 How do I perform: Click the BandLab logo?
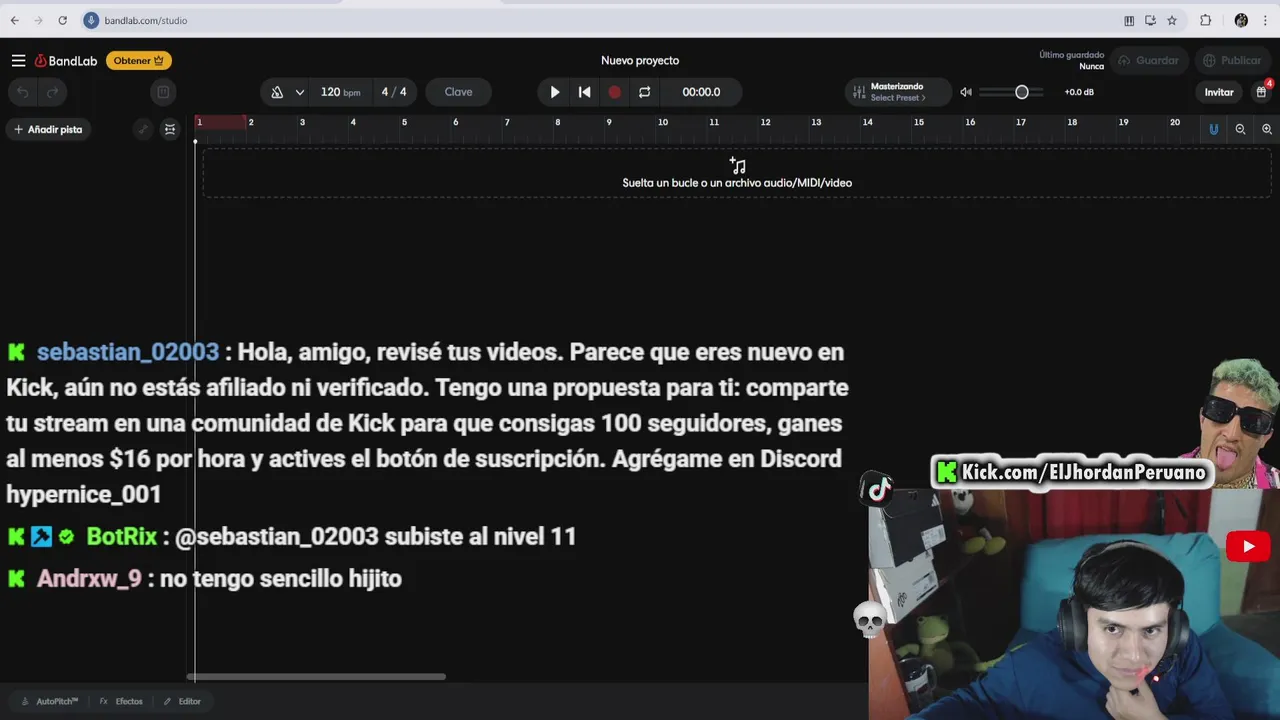[66, 61]
